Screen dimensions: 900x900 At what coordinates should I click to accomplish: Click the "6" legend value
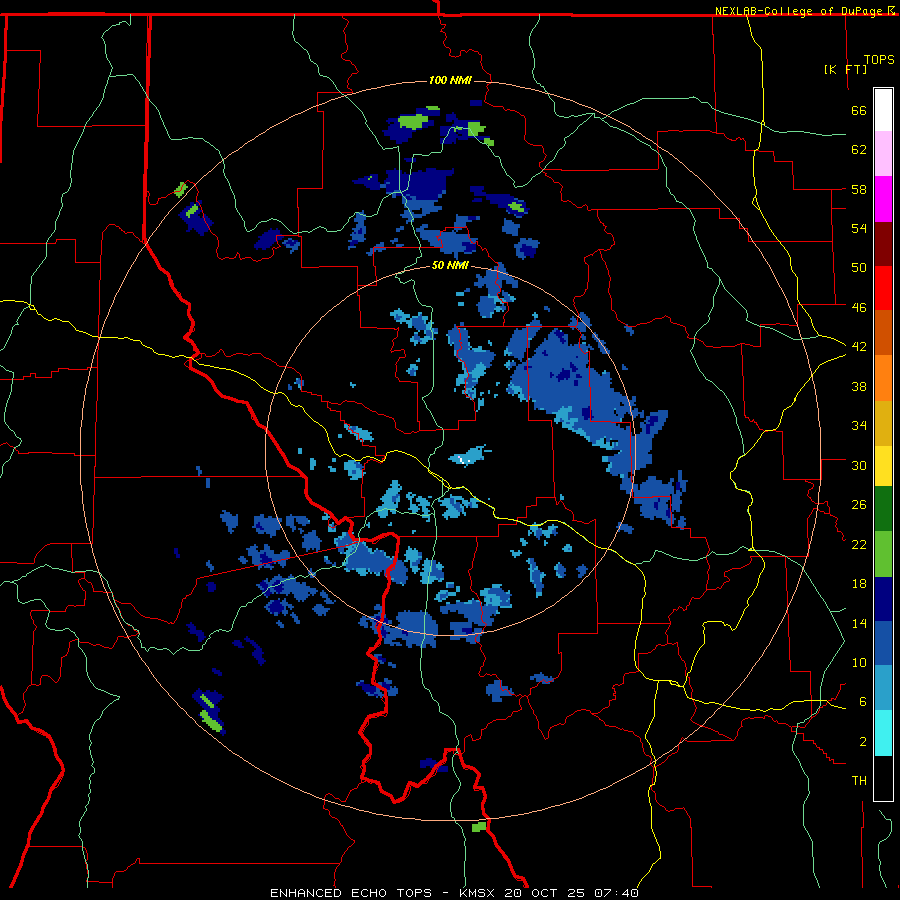pyautogui.click(x=863, y=702)
